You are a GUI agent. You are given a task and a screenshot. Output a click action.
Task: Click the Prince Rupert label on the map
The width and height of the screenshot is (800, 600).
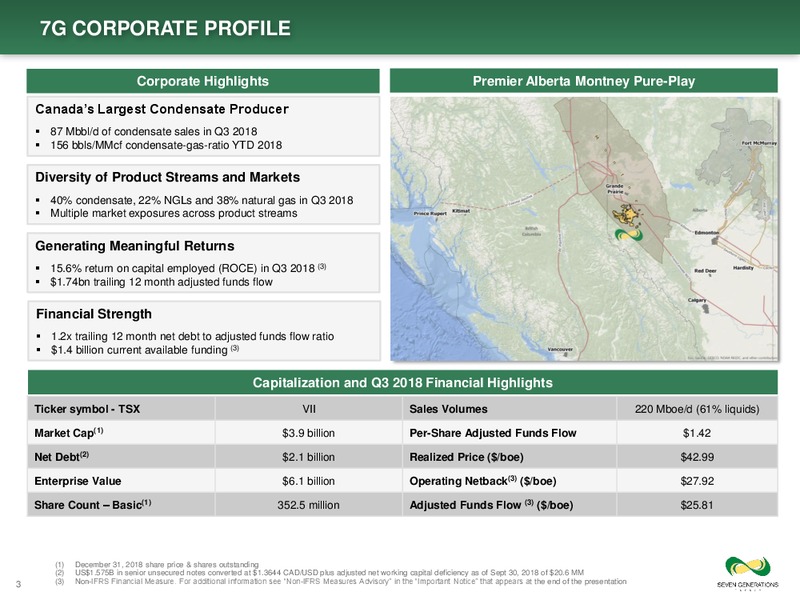[430, 213]
